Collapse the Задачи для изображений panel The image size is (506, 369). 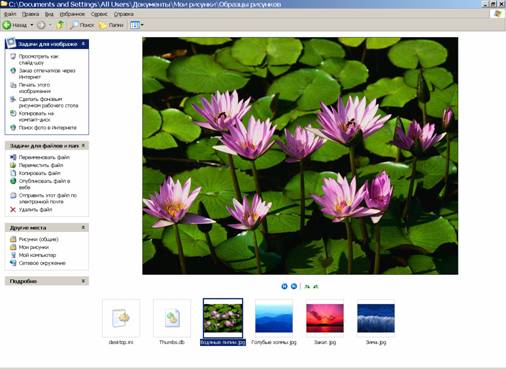point(83,44)
